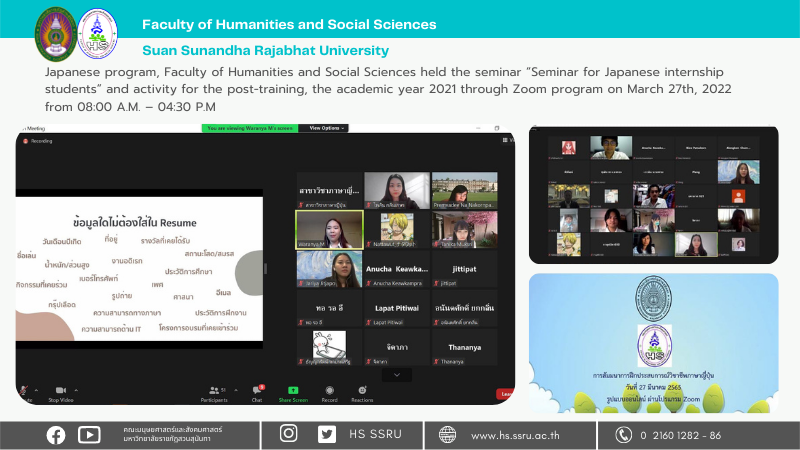The image size is (800, 450).
Task: Click the red Leave button
Action: pyautogui.click(x=506, y=393)
